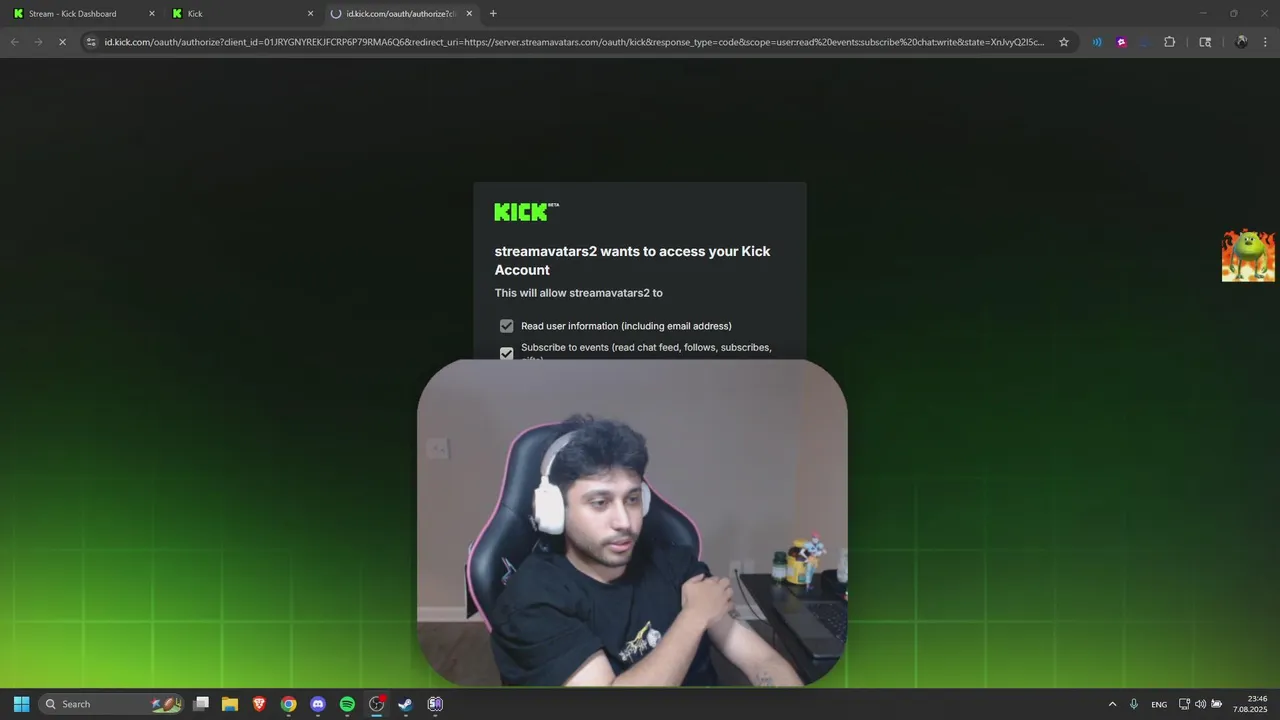Close the Stream - Kick Dashboard tab
Image resolution: width=1280 pixels, height=720 pixels.
click(x=152, y=14)
